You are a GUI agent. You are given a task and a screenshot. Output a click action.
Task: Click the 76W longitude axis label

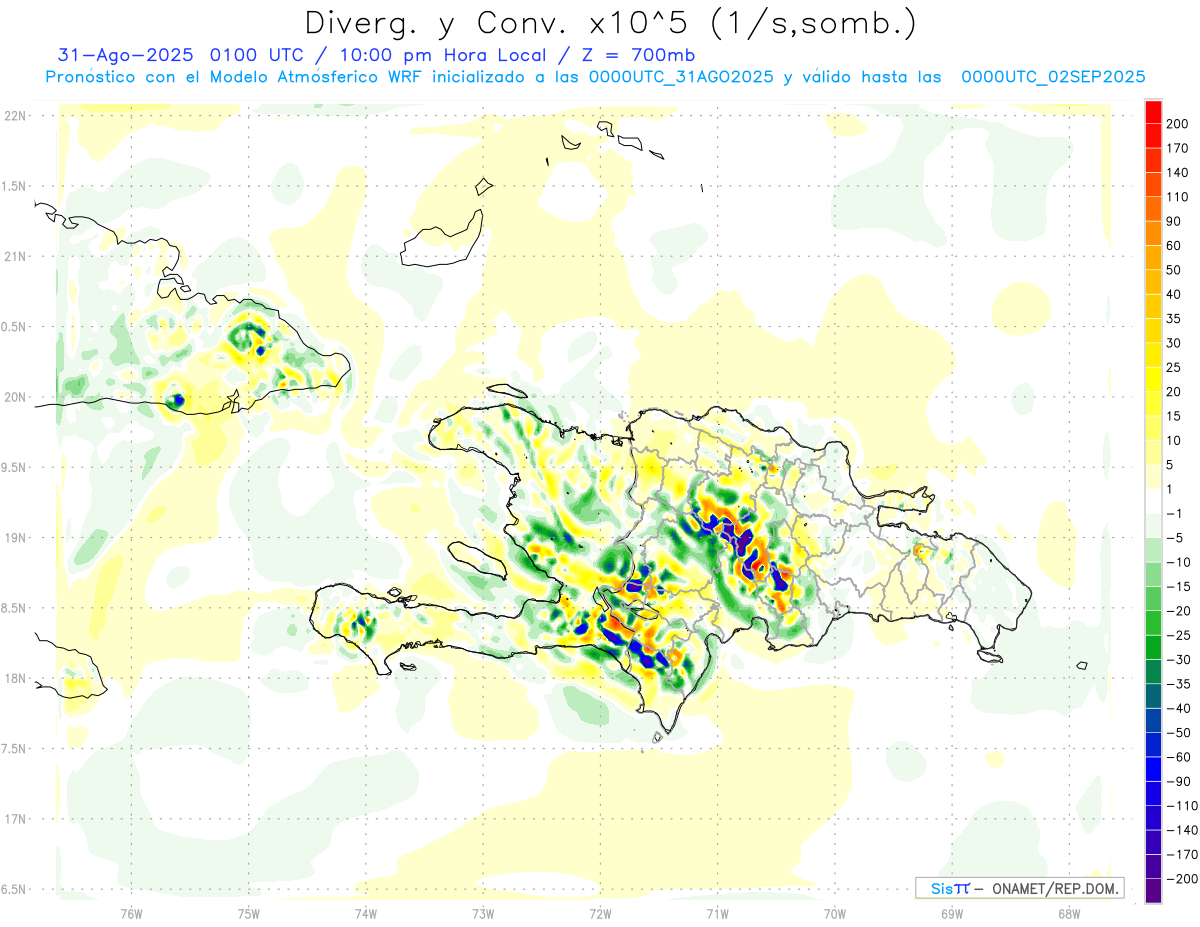coord(131,913)
